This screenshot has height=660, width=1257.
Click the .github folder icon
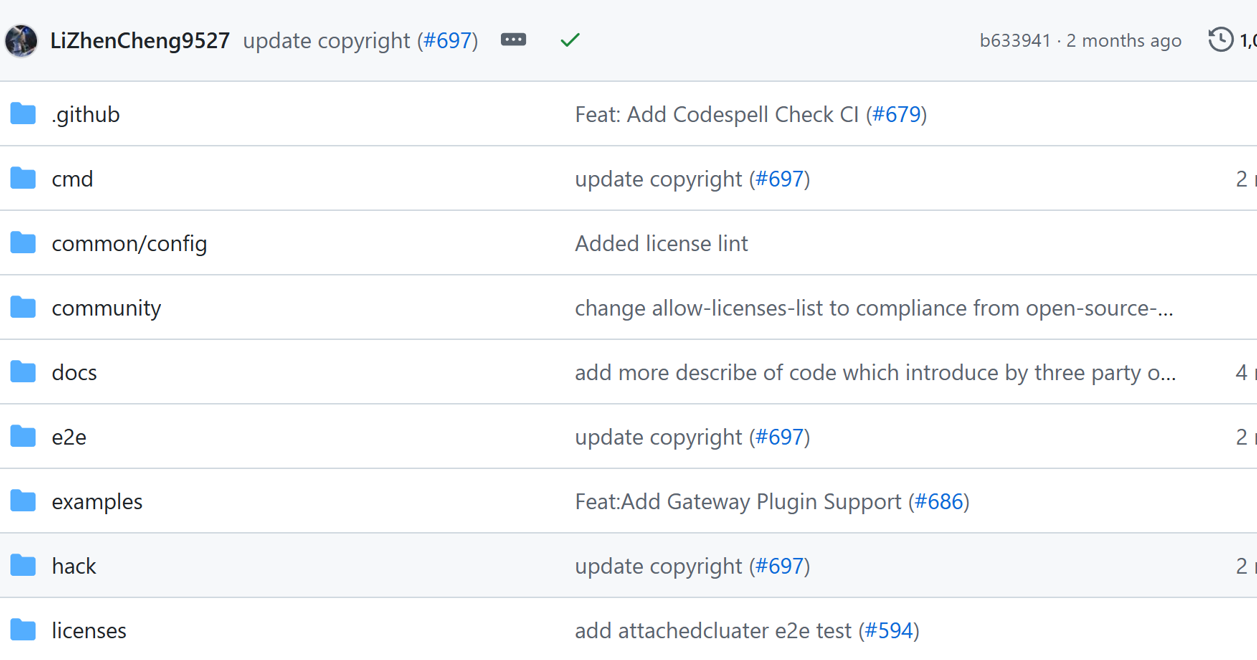click(x=23, y=114)
